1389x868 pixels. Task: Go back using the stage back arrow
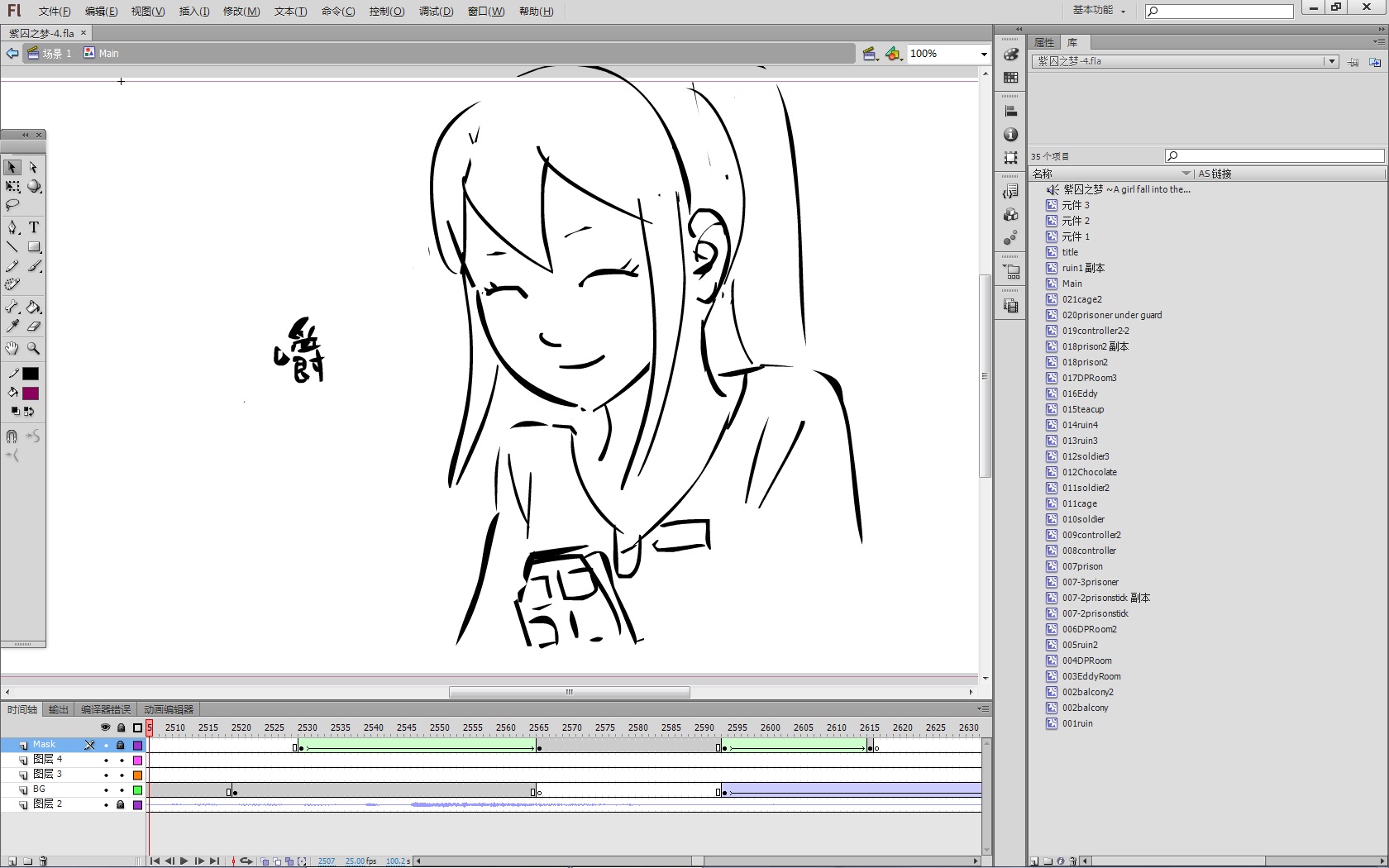pyautogui.click(x=12, y=54)
